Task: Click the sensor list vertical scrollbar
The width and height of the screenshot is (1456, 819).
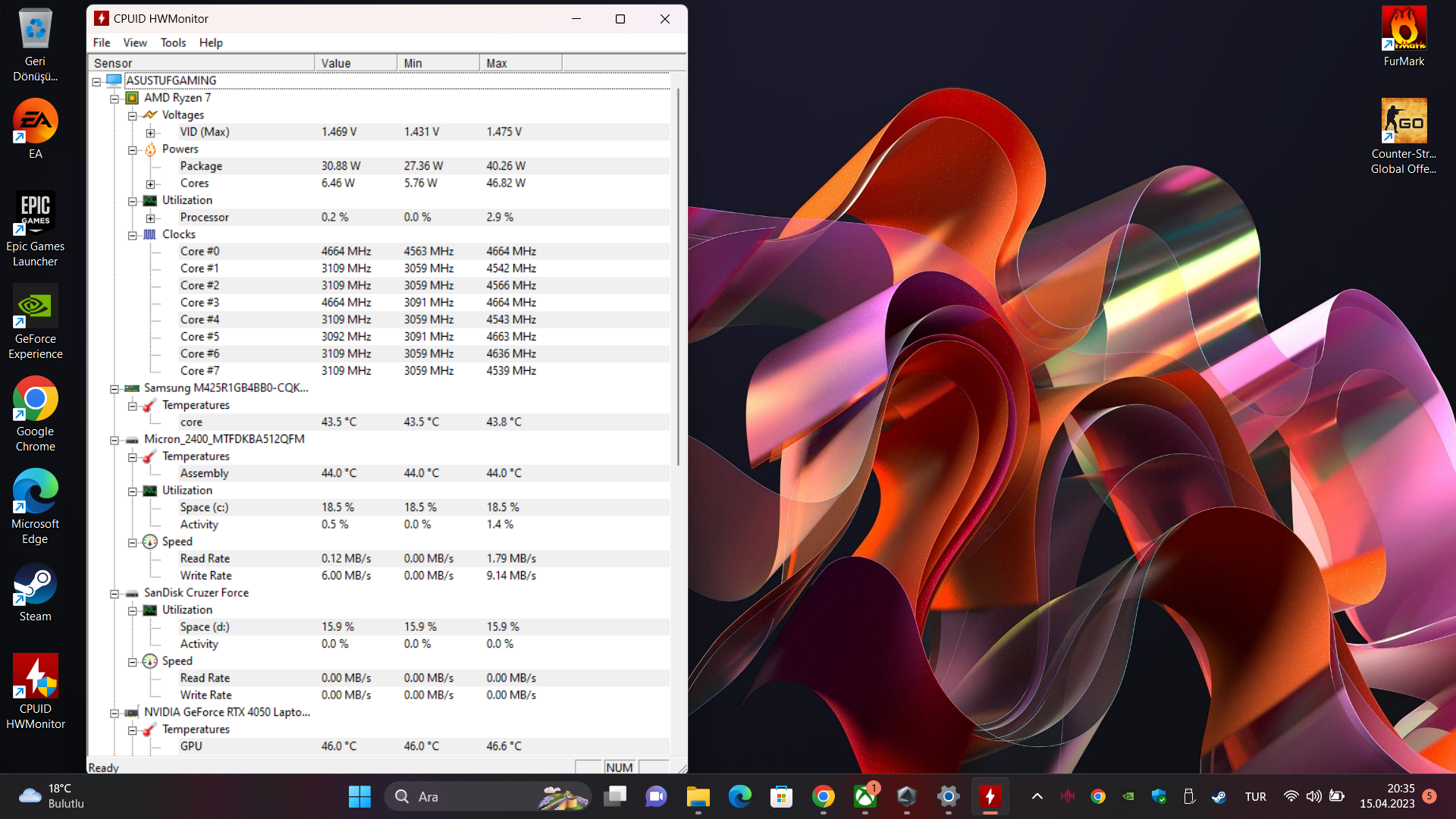Action: pos(678,277)
